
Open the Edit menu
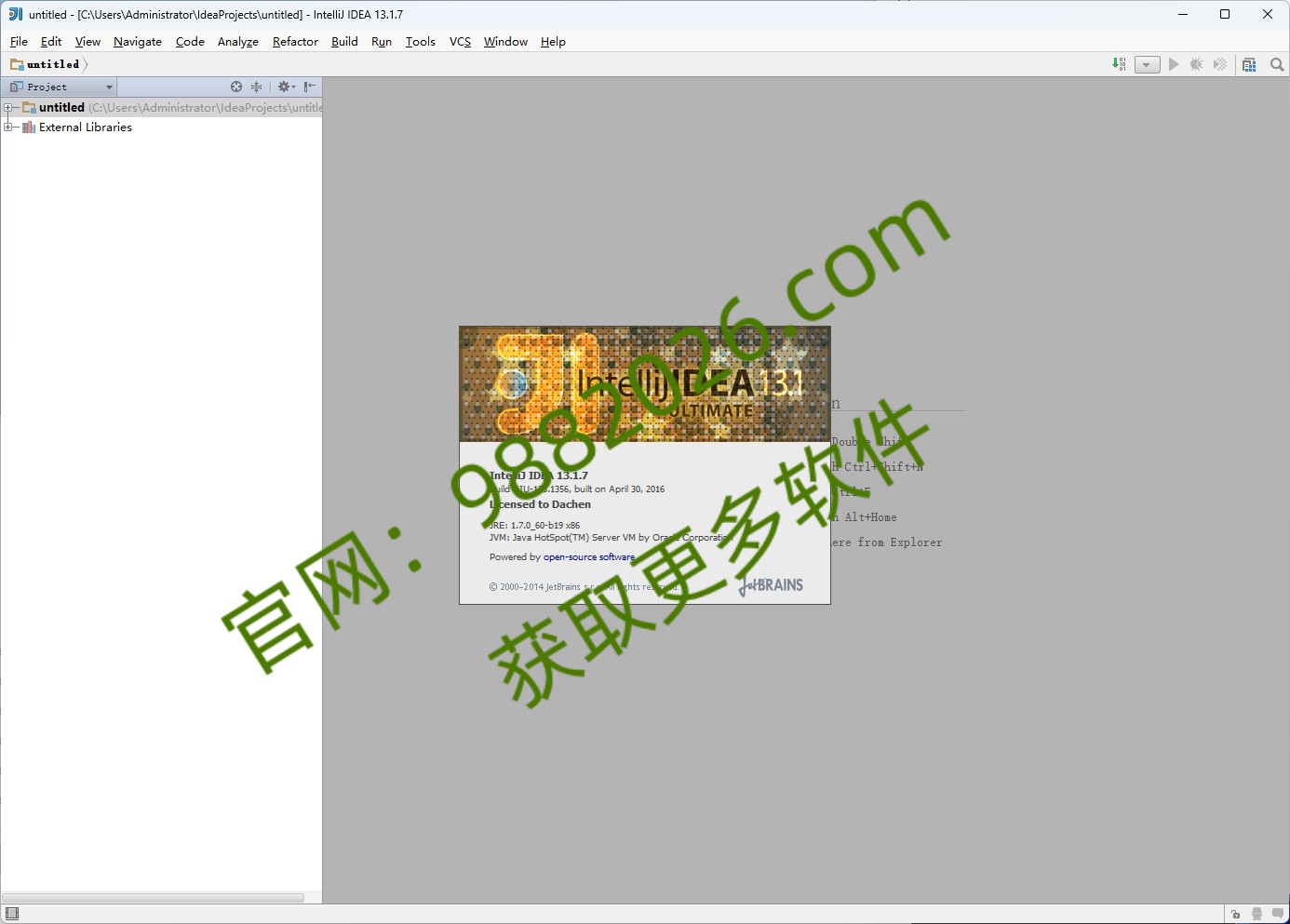pyautogui.click(x=51, y=42)
